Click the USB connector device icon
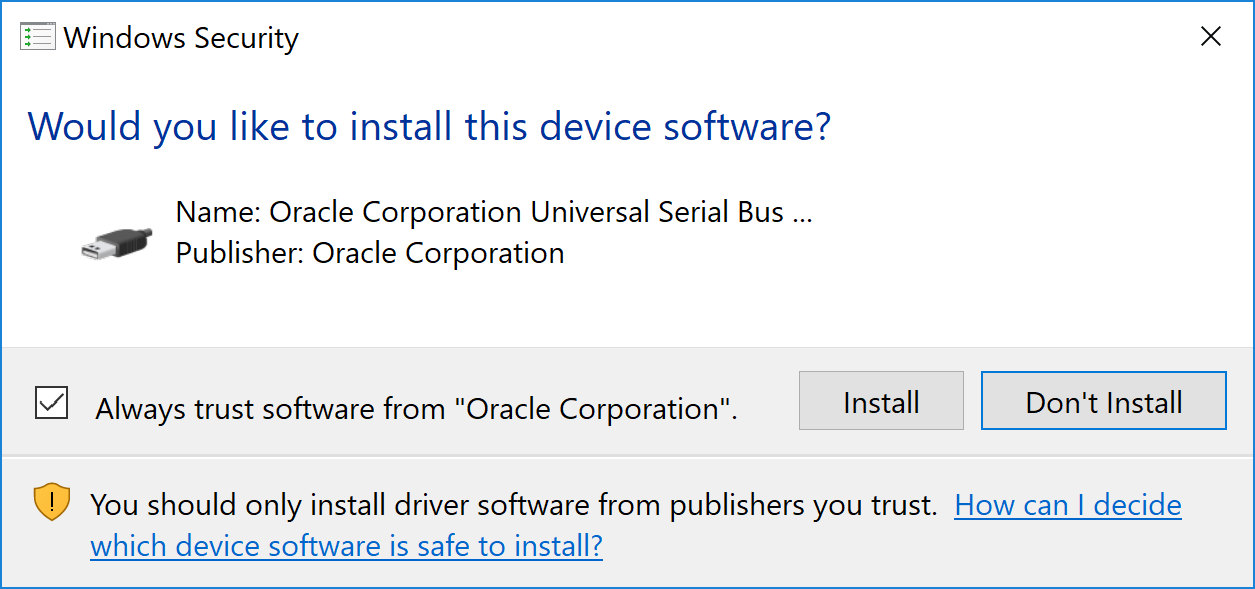The image size is (1255, 589). (x=117, y=241)
